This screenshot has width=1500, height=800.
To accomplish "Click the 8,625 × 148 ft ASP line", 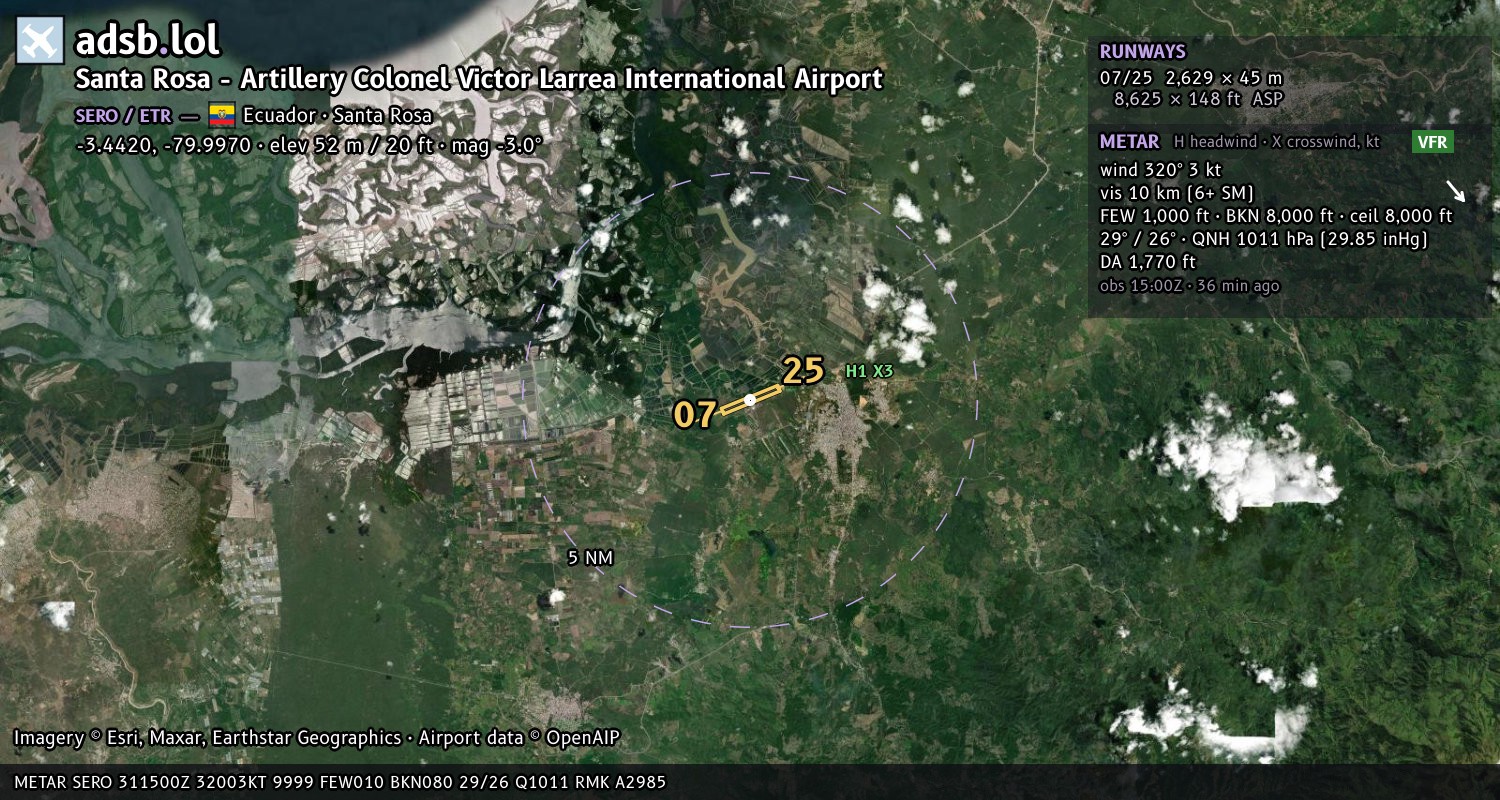I will 1198,99.
